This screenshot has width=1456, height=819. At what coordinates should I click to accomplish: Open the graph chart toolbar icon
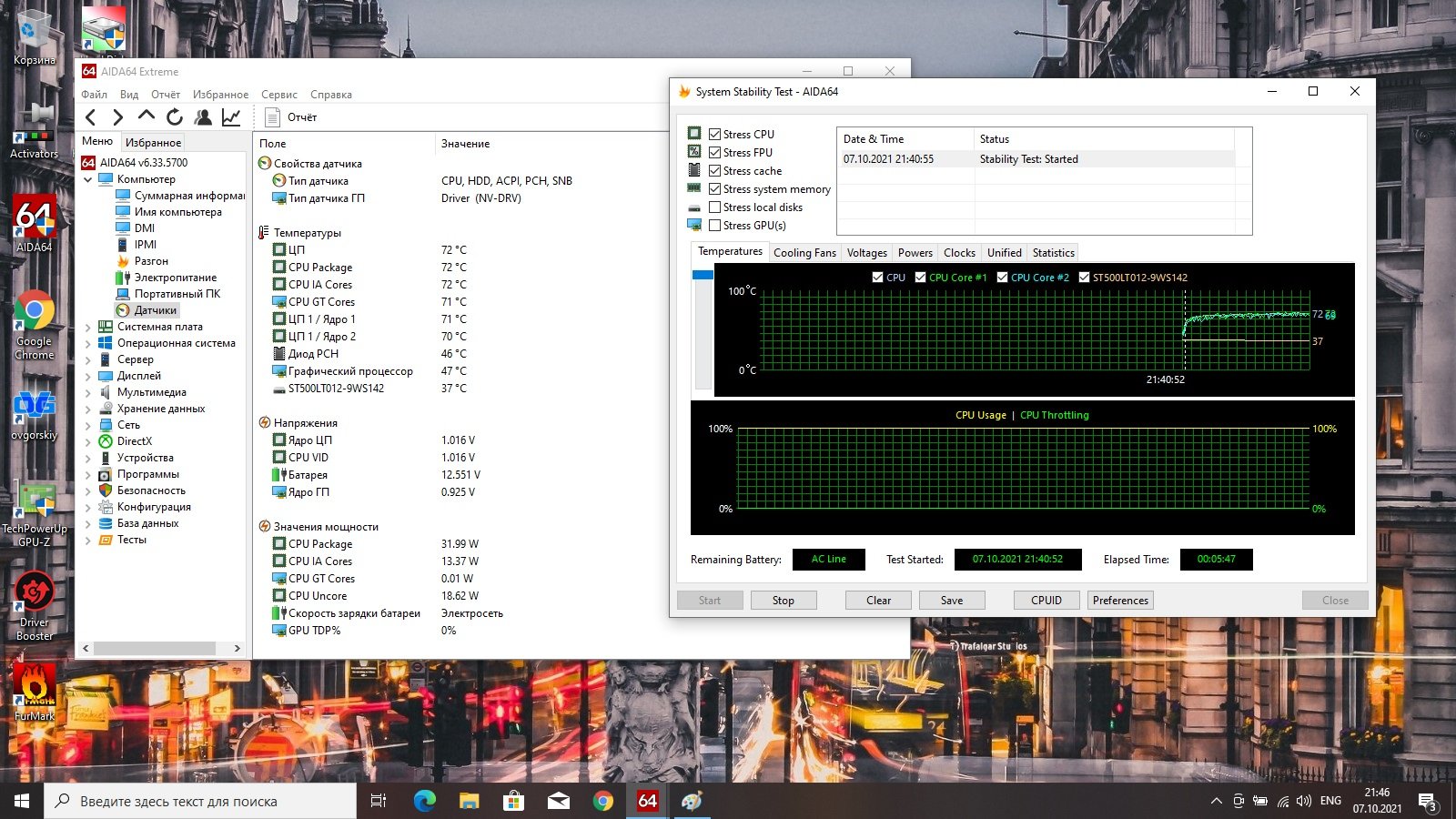click(231, 117)
